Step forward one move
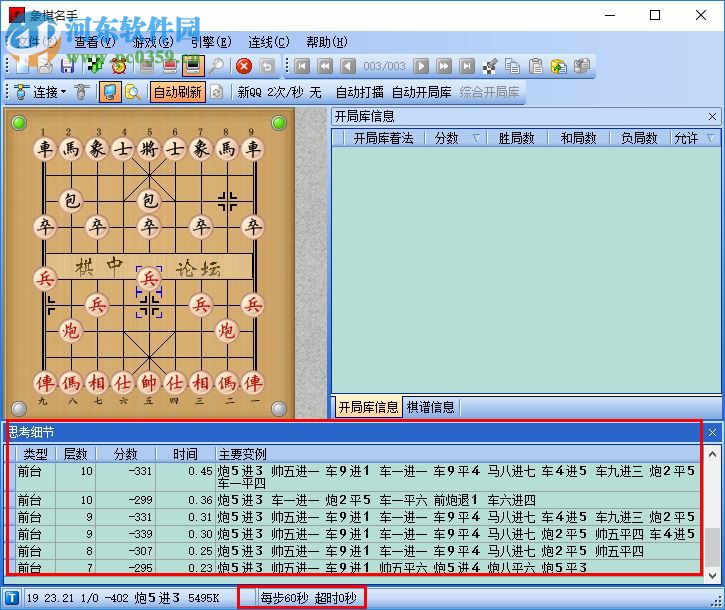This screenshot has height=610, width=725. [421, 67]
